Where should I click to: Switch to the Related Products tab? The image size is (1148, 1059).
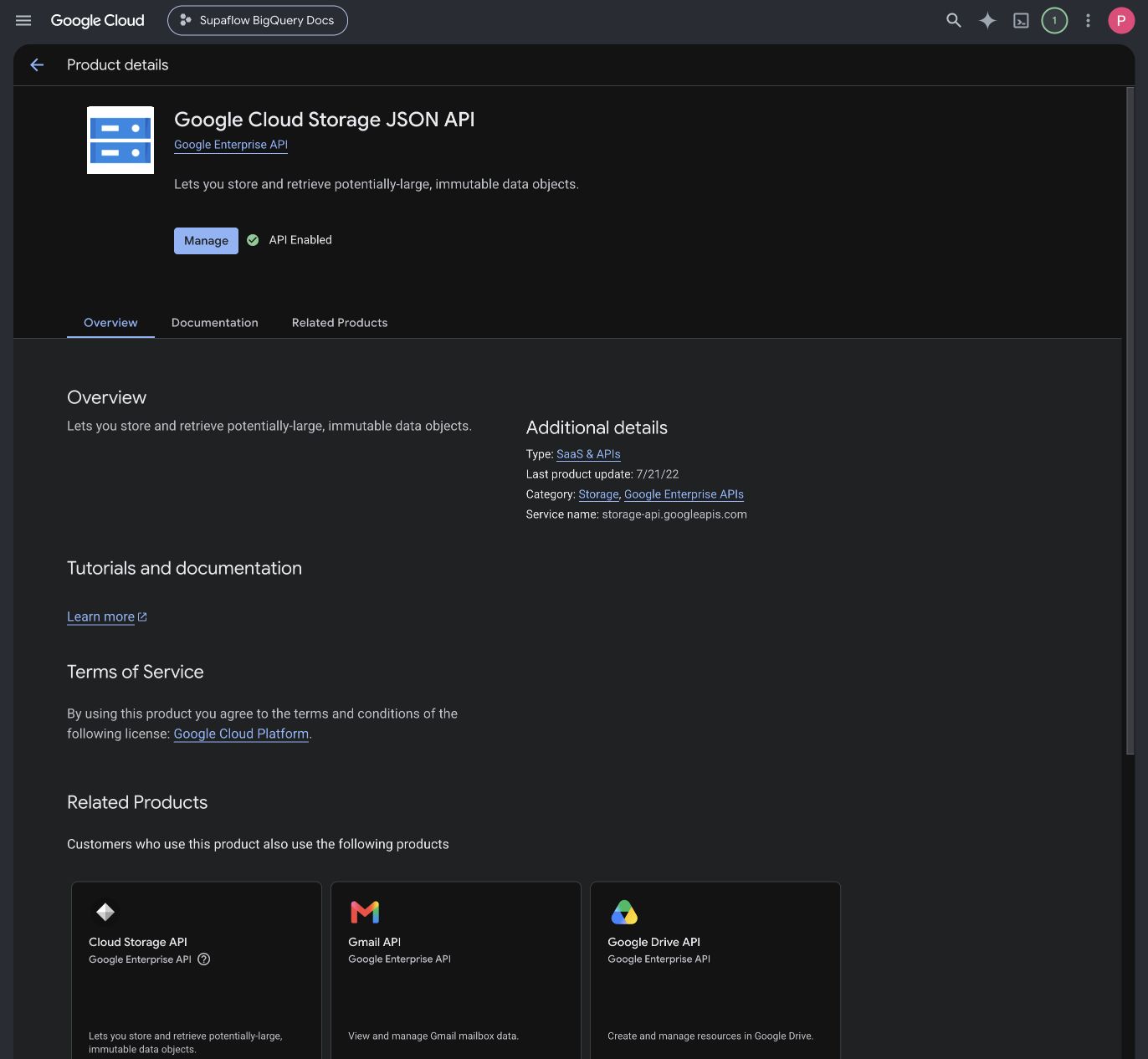[340, 323]
